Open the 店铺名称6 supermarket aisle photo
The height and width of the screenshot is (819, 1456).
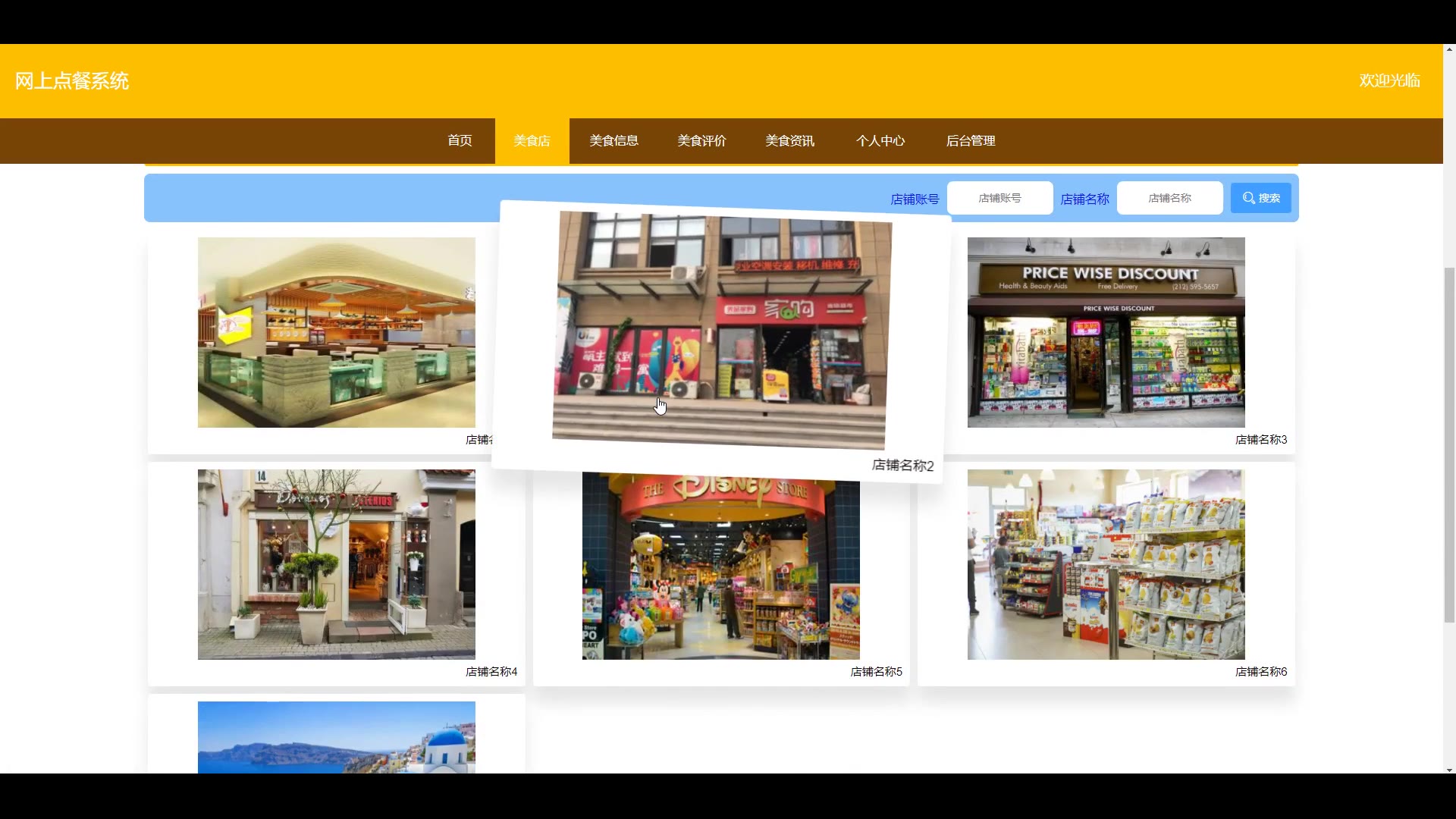click(x=1106, y=564)
